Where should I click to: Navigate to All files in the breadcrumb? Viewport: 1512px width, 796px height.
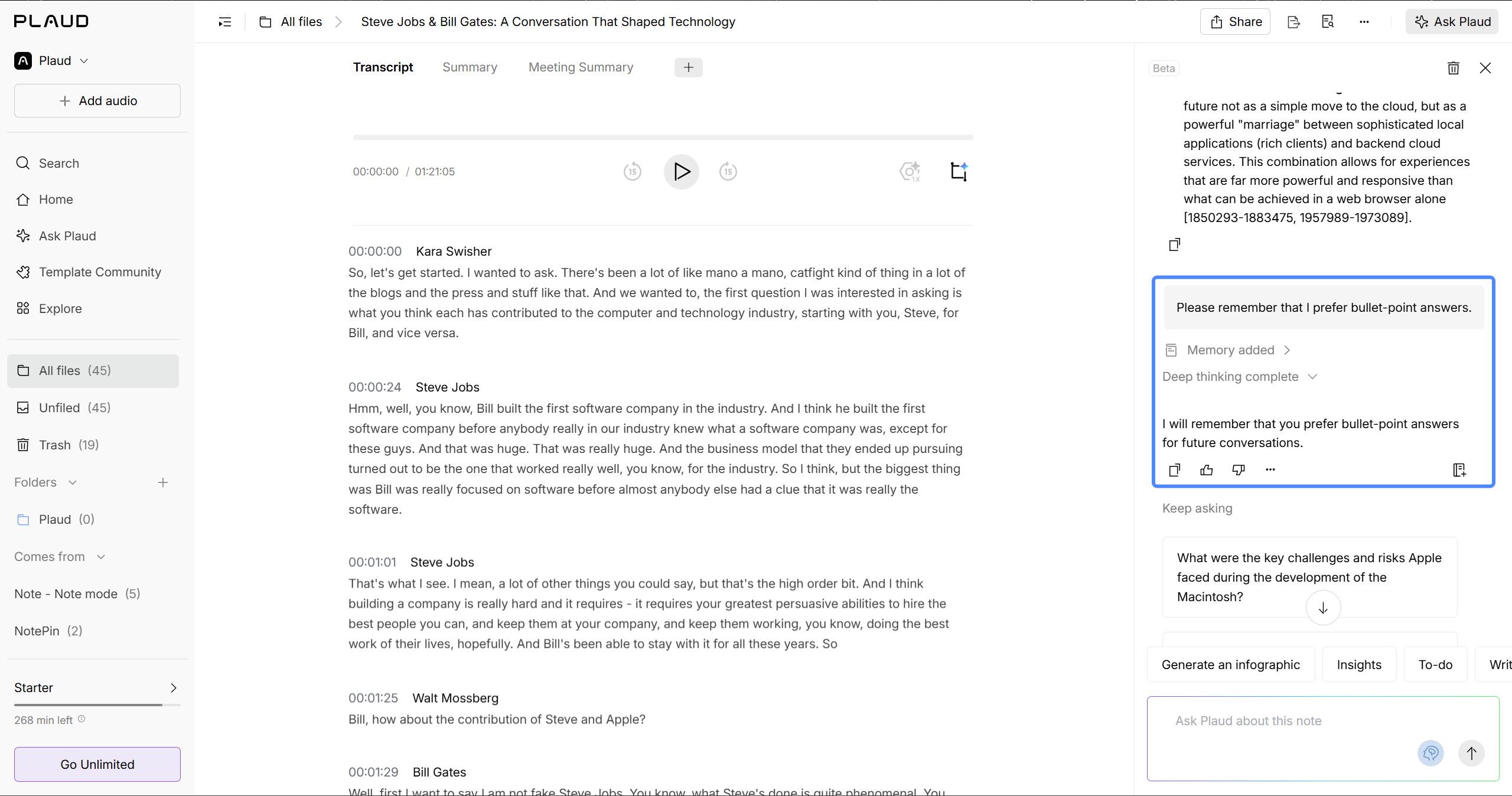click(291, 22)
